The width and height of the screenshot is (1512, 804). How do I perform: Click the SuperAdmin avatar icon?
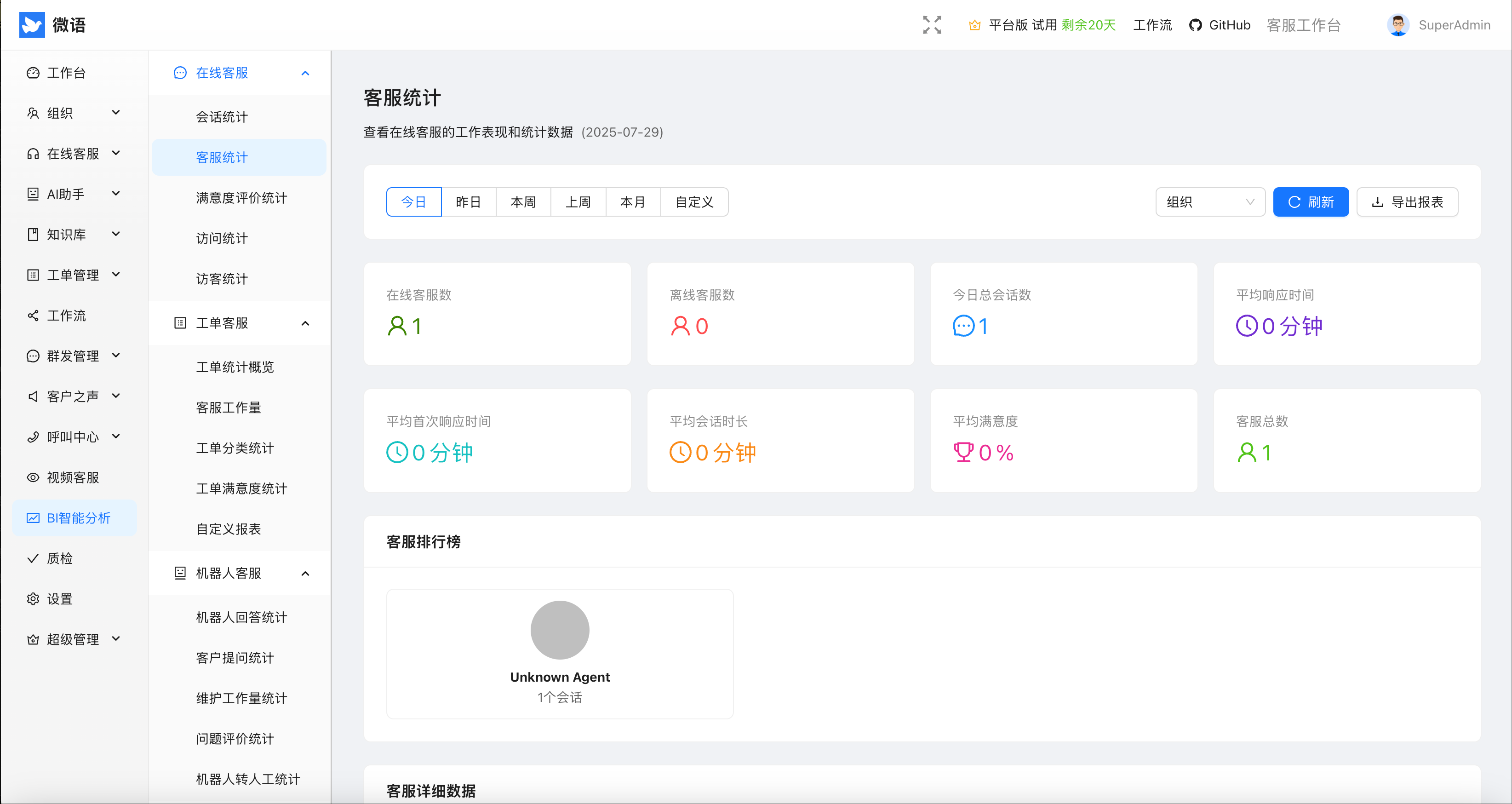tap(1397, 25)
